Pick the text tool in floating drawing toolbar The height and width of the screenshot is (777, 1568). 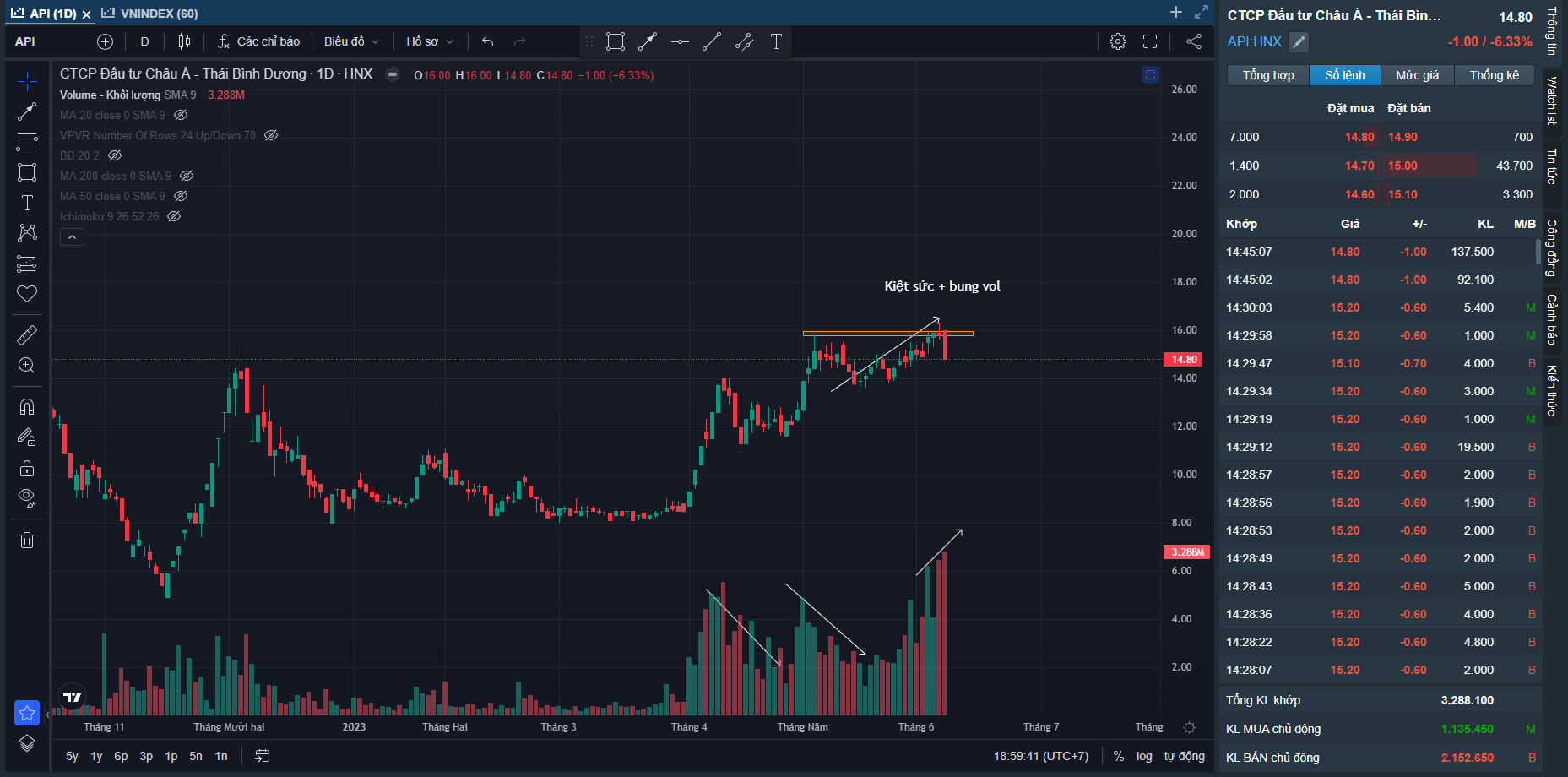(776, 41)
